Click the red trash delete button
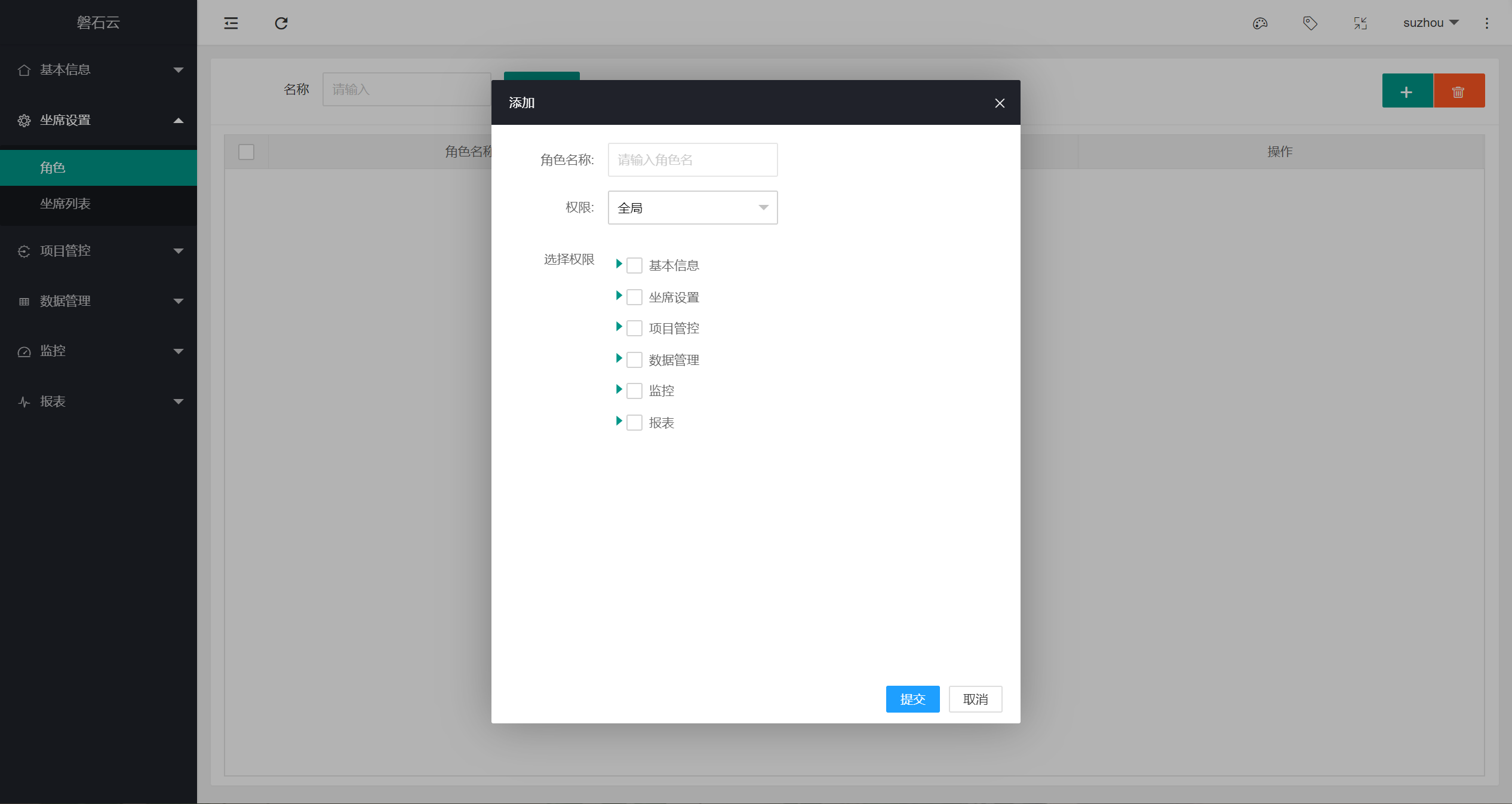The width and height of the screenshot is (1512, 804). coord(1458,91)
